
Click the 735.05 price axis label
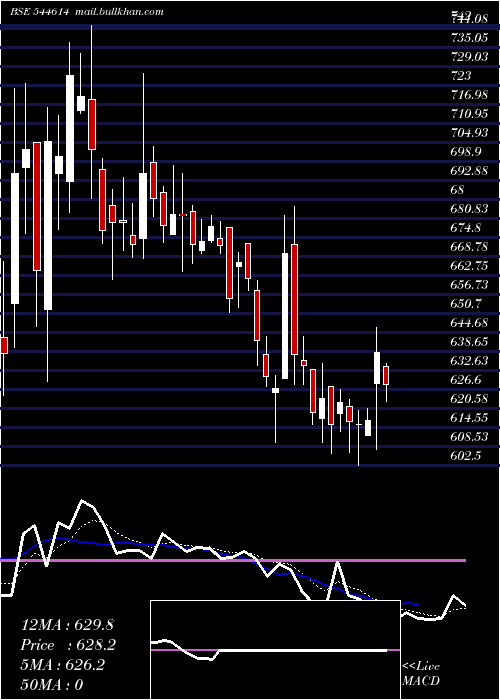tap(469, 38)
